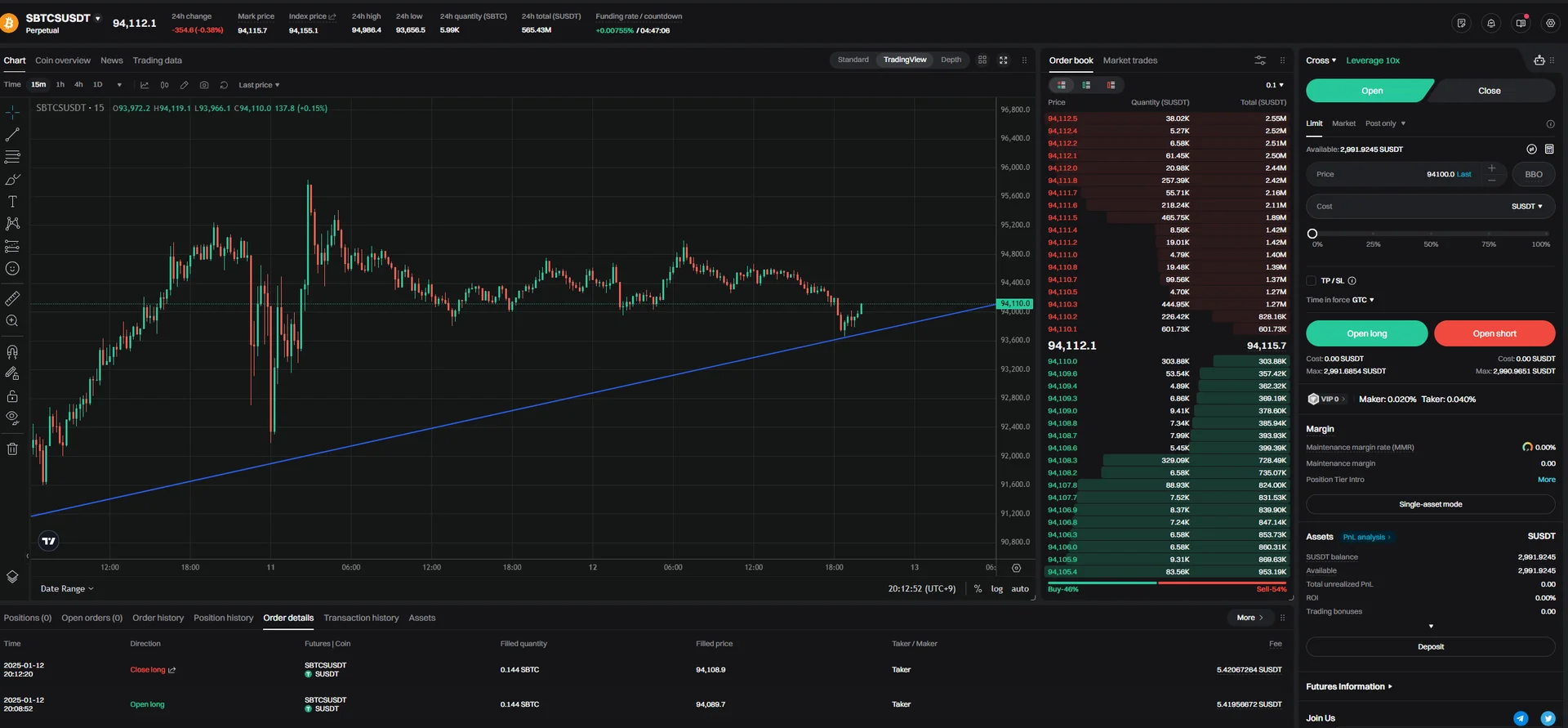Viewport: 1568px width, 728px height.
Task: Open the Fibonacci retracement tool
Action: tap(12, 157)
